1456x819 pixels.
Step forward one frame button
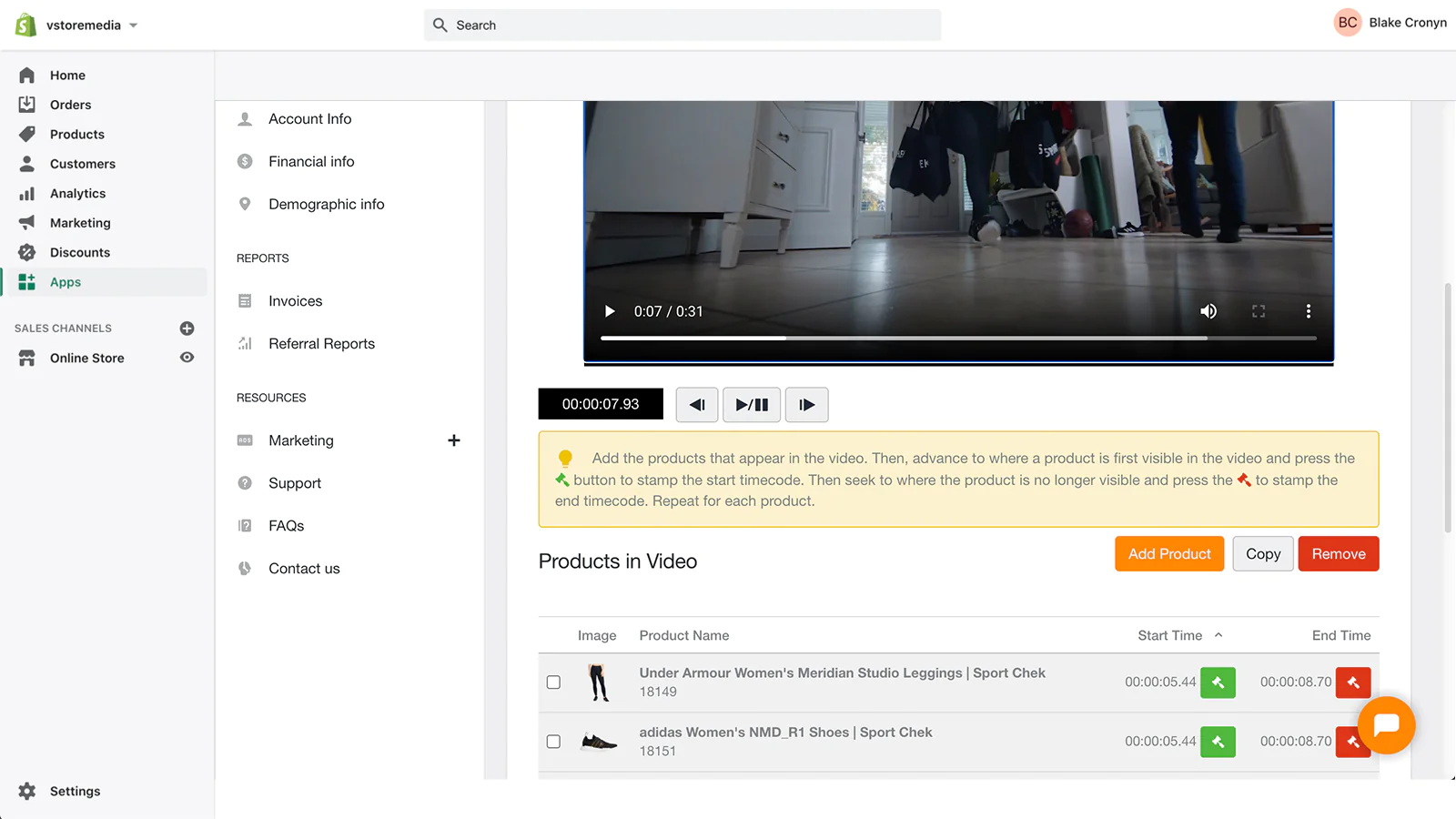[806, 405]
